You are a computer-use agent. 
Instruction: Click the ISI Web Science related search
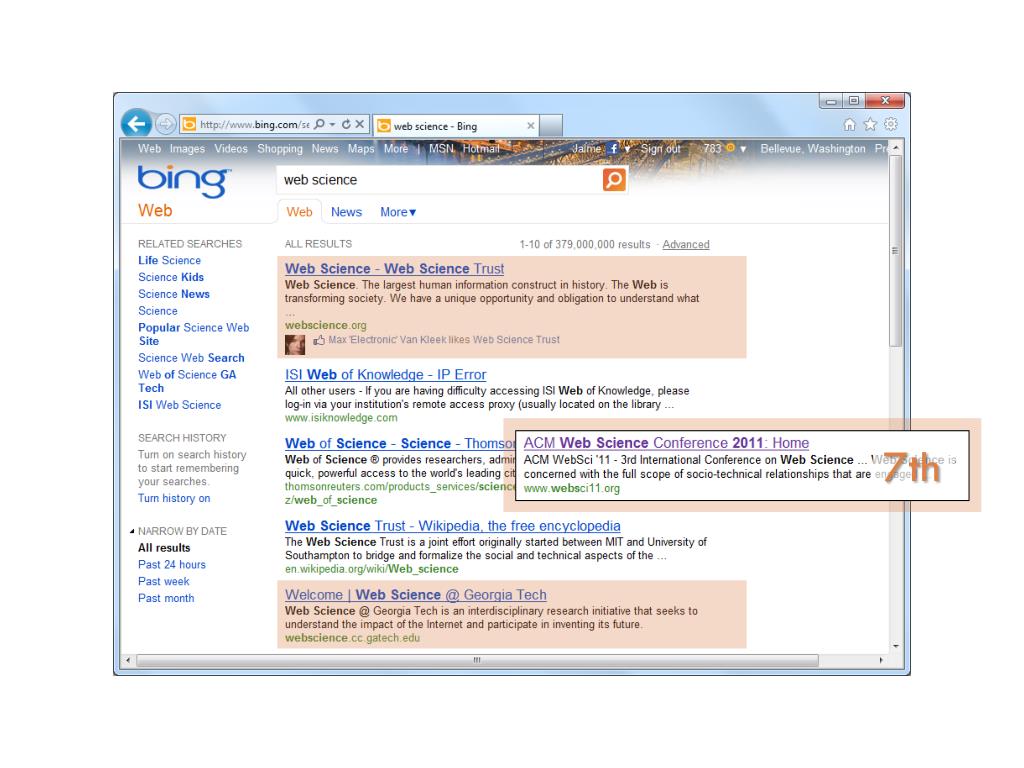(x=180, y=405)
